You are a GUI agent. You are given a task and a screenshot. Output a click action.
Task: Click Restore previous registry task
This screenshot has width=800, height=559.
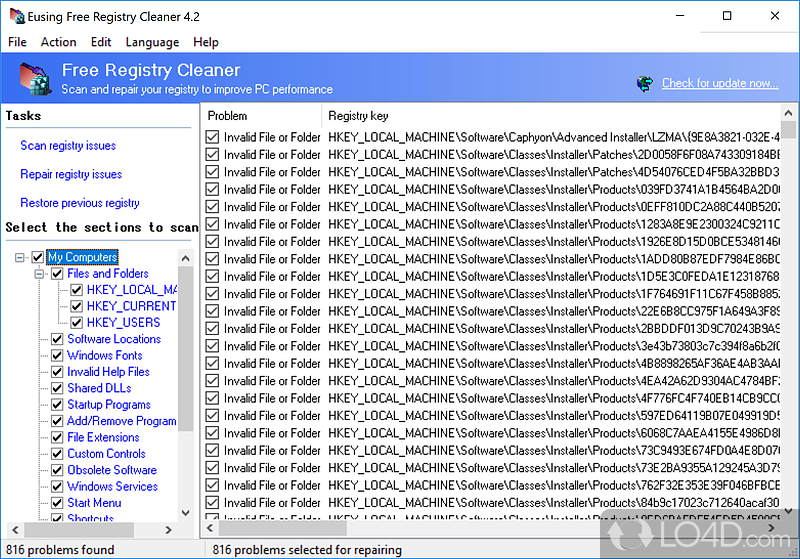80,203
